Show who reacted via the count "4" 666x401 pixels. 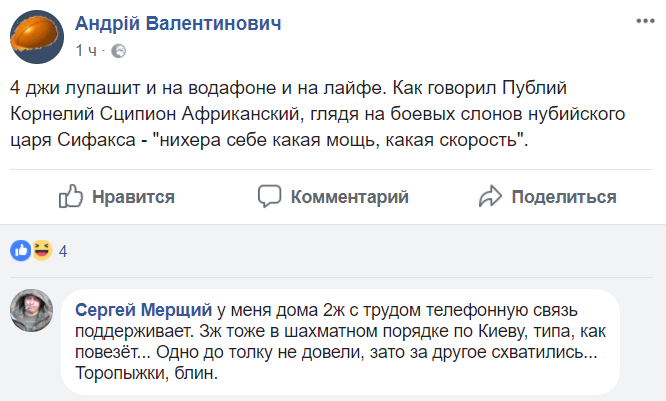[x=63, y=251]
